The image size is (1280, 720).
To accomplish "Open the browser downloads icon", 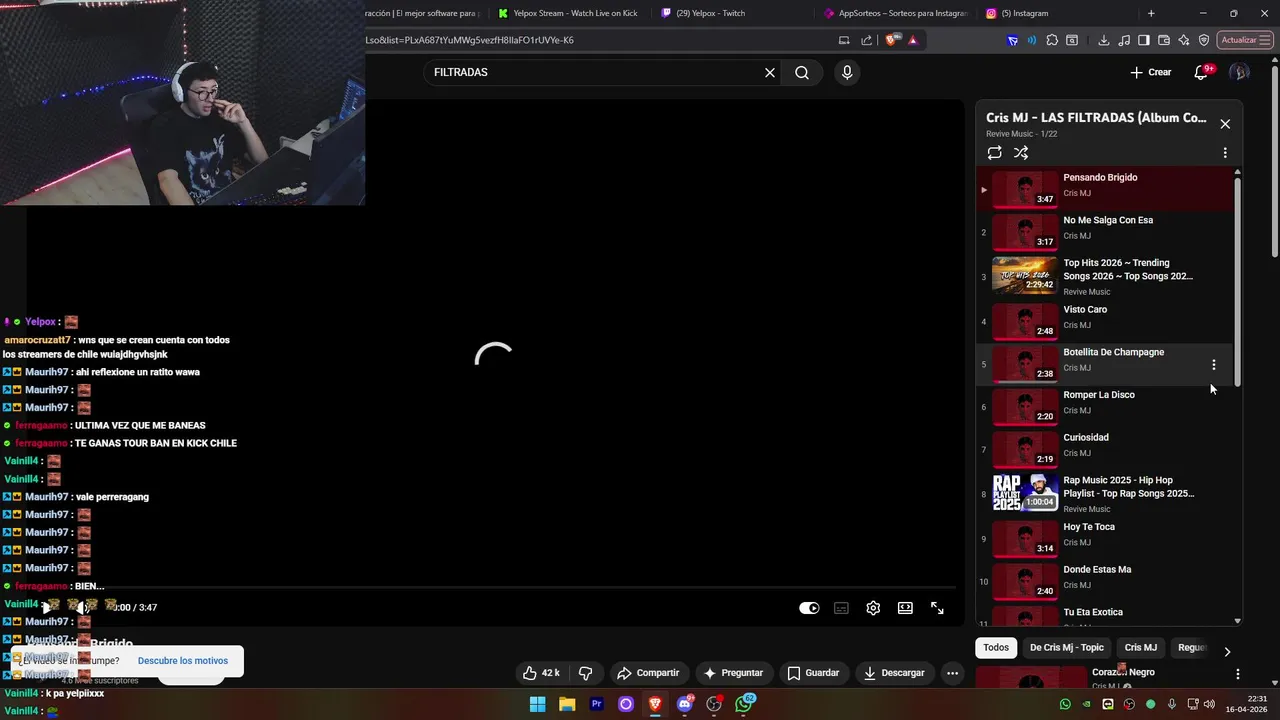I will tap(1103, 40).
